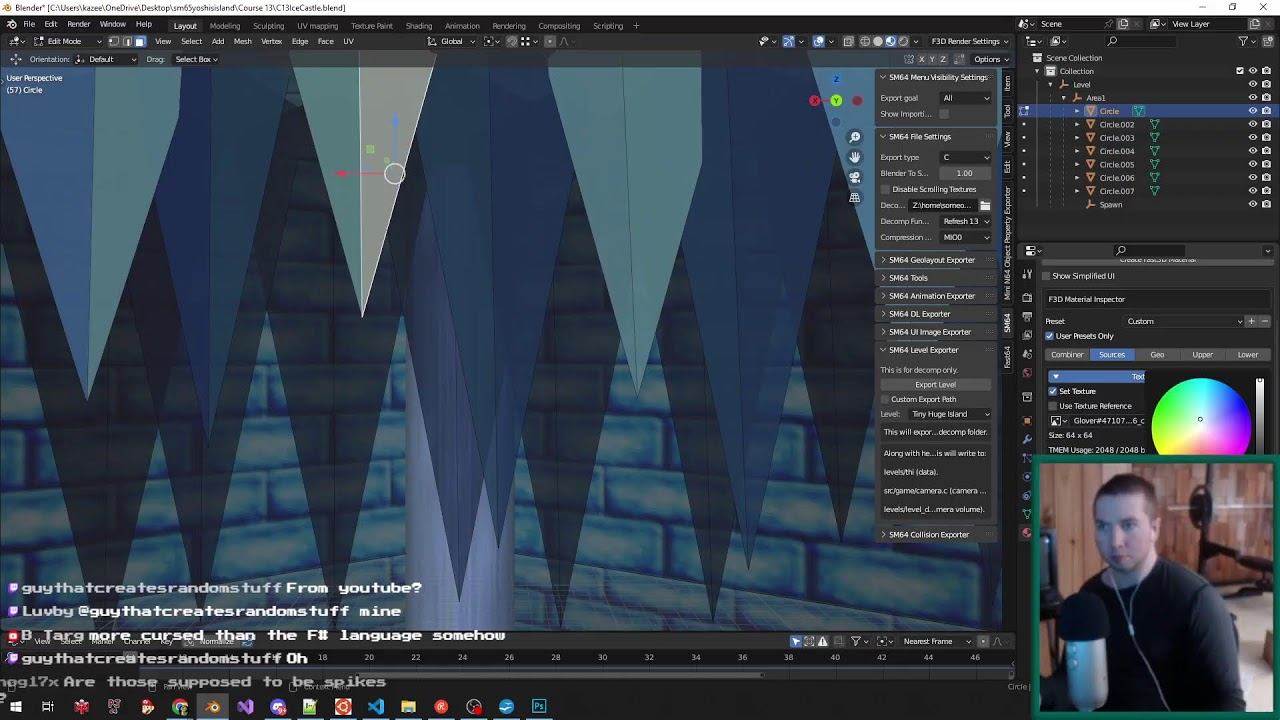Remove preset with minus button
The width and height of the screenshot is (1280, 720).
coord(1264,321)
